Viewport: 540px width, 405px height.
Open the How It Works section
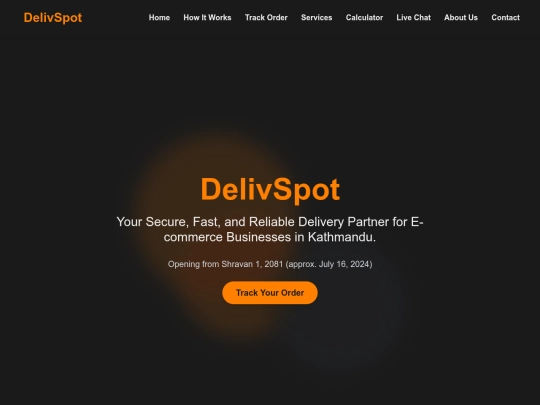pyautogui.click(x=207, y=18)
